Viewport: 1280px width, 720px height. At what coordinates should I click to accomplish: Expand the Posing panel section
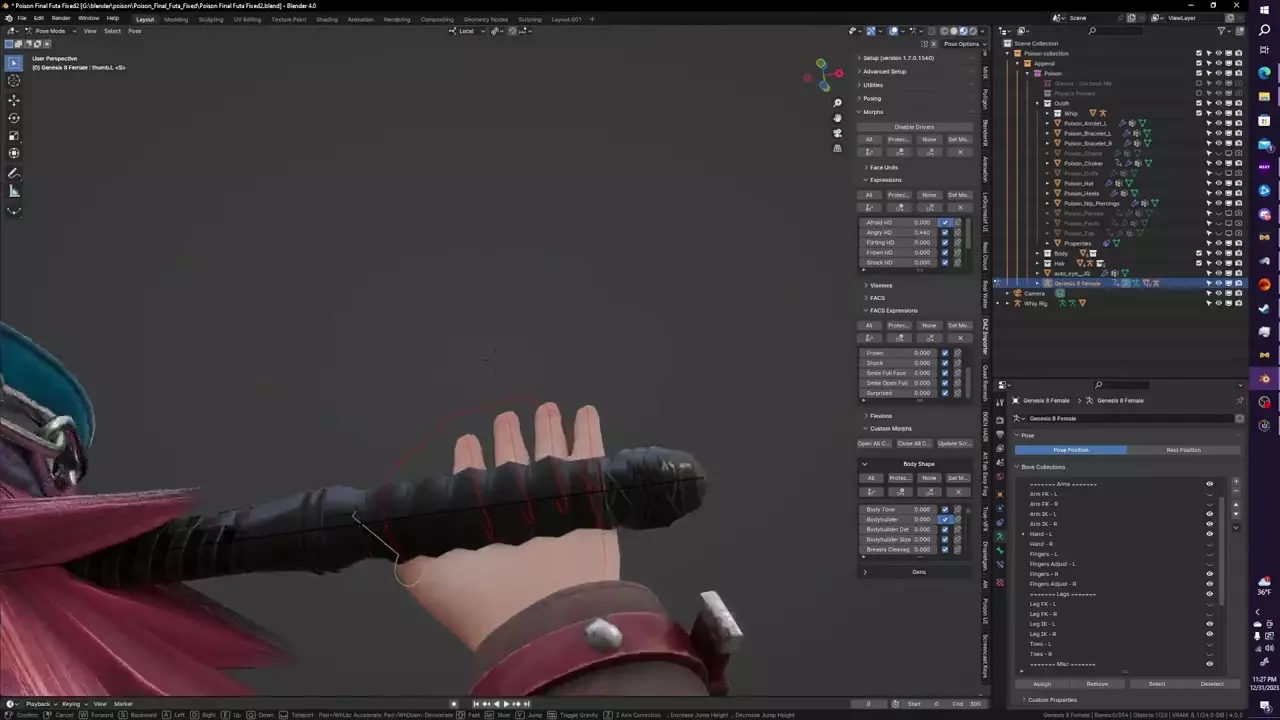point(872,98)
